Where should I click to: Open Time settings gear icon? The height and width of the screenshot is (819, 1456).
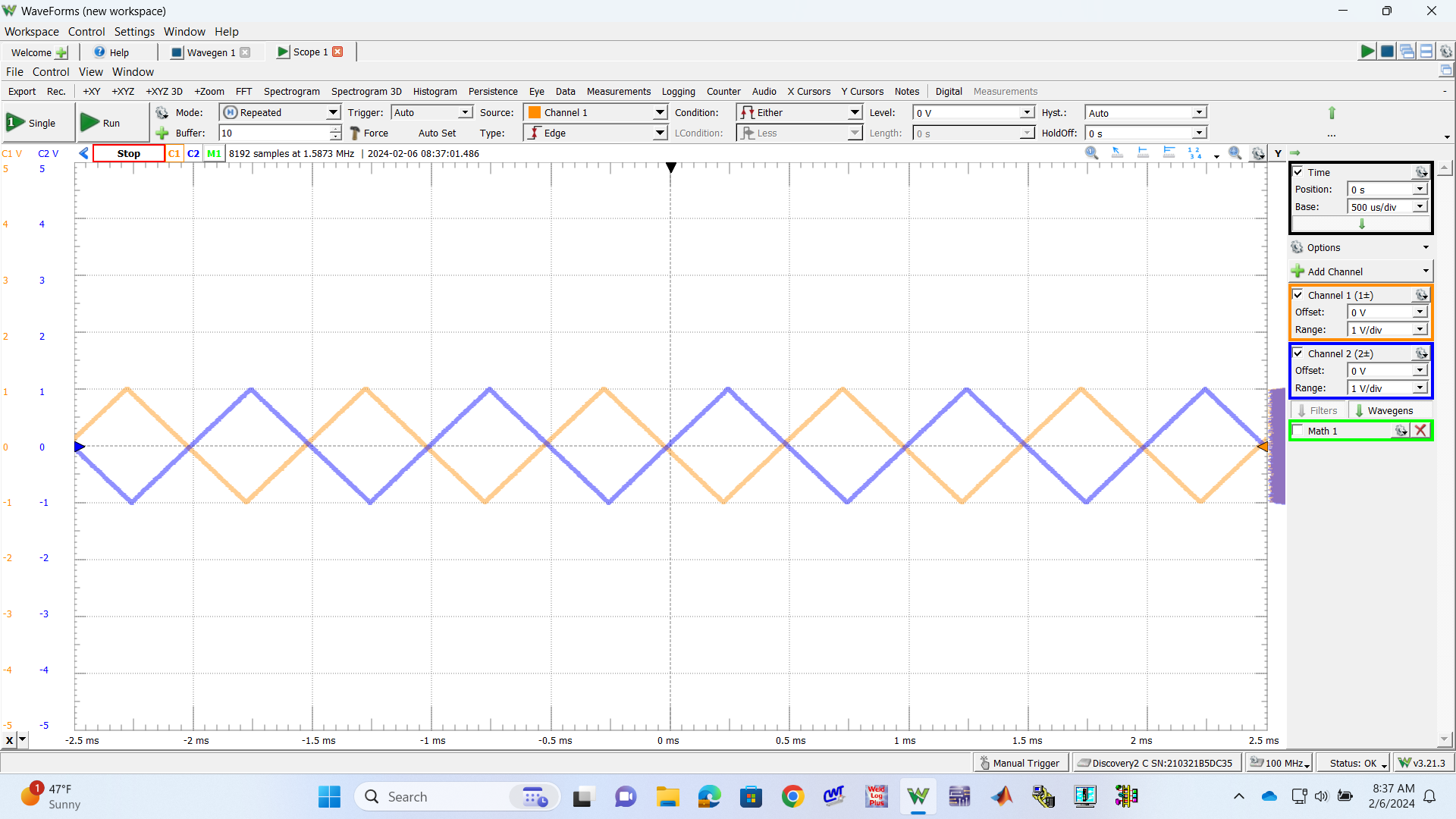pos(1421,173)
